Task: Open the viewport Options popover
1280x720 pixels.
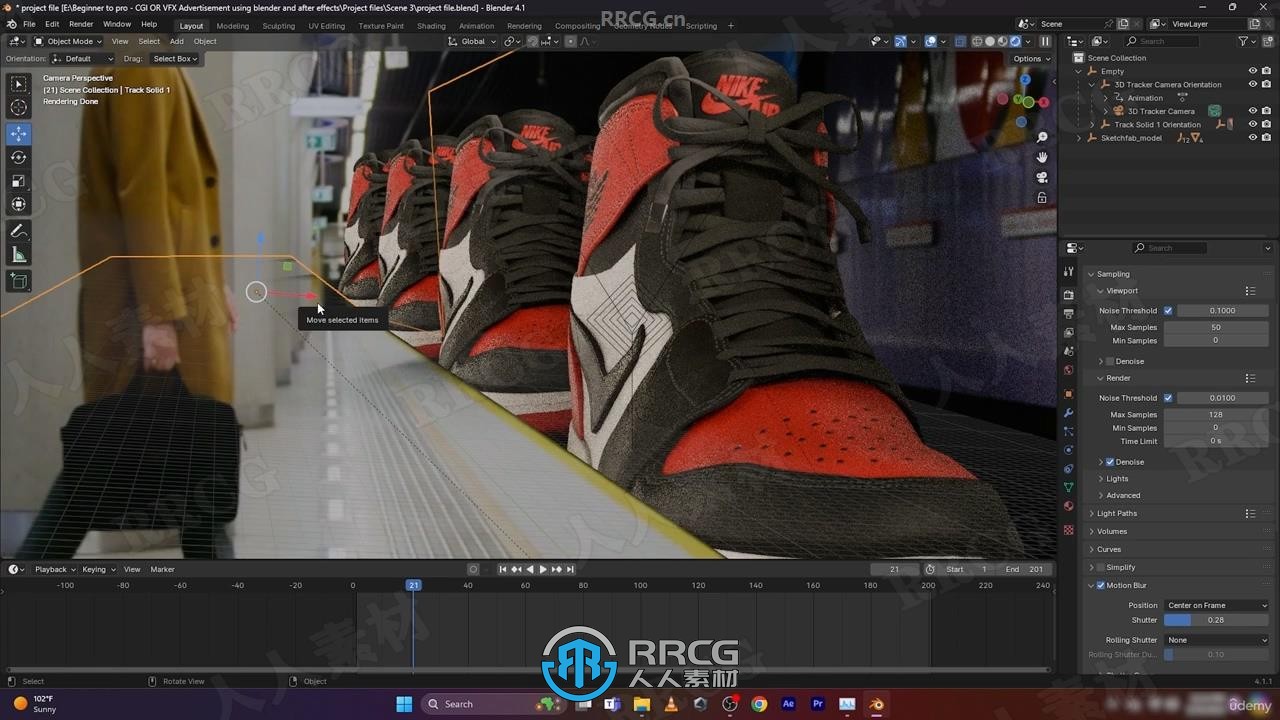Action: click(x=1031, y=59)
